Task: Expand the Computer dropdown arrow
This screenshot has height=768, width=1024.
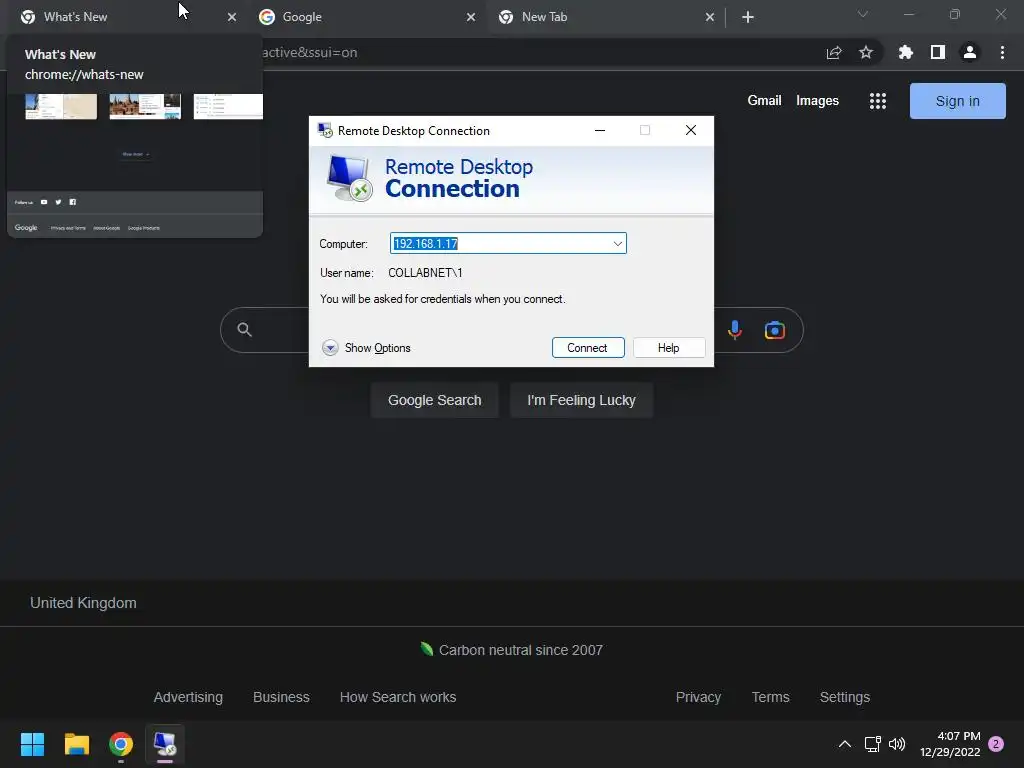Action: tap(617, 244)
